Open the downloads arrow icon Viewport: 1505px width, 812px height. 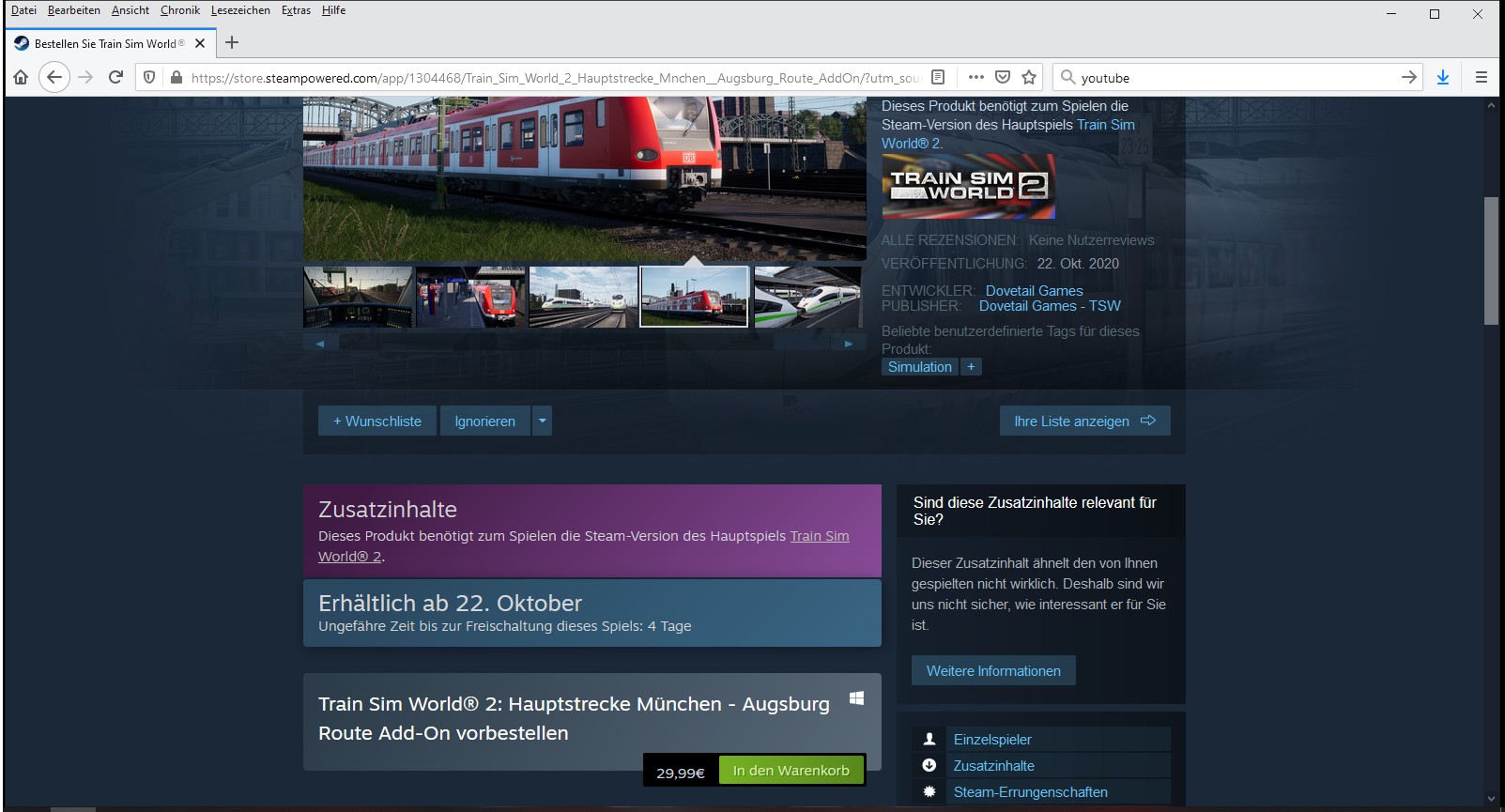1443,77
